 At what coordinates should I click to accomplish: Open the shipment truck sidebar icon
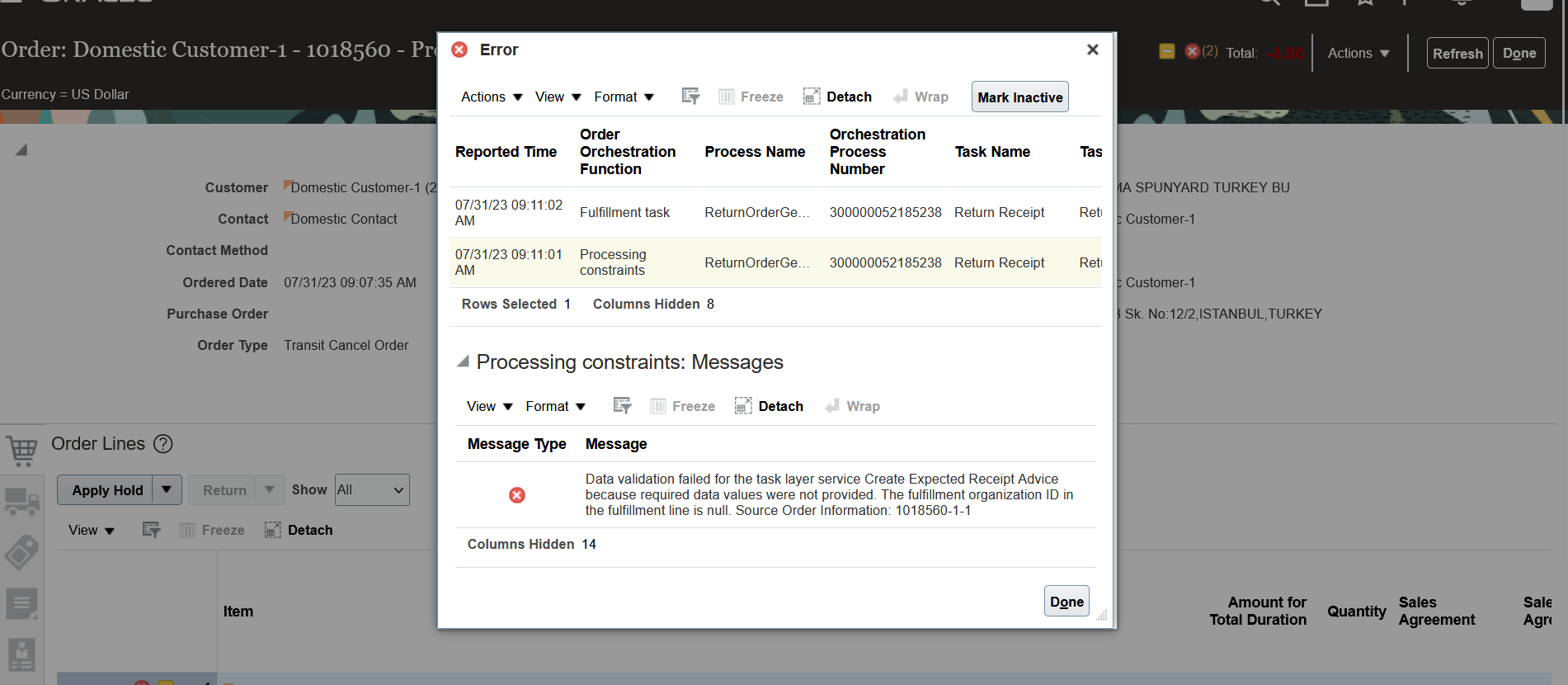pyautogui.click(x=22, y=501)
